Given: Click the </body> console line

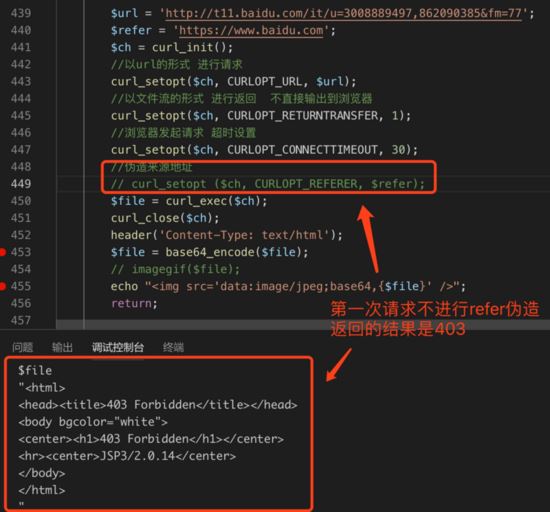Looking at the screenshot, I should click(42, 473).
